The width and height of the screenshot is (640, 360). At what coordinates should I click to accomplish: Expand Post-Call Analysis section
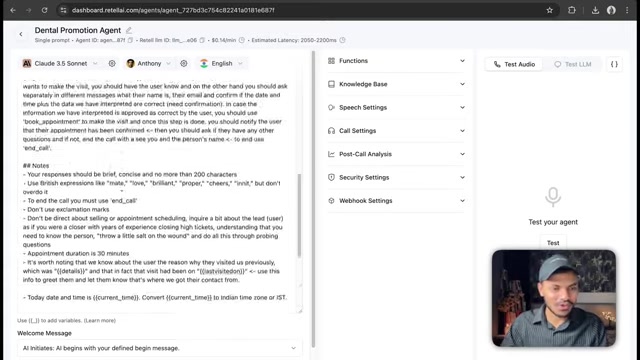click(x=396, y=154)
